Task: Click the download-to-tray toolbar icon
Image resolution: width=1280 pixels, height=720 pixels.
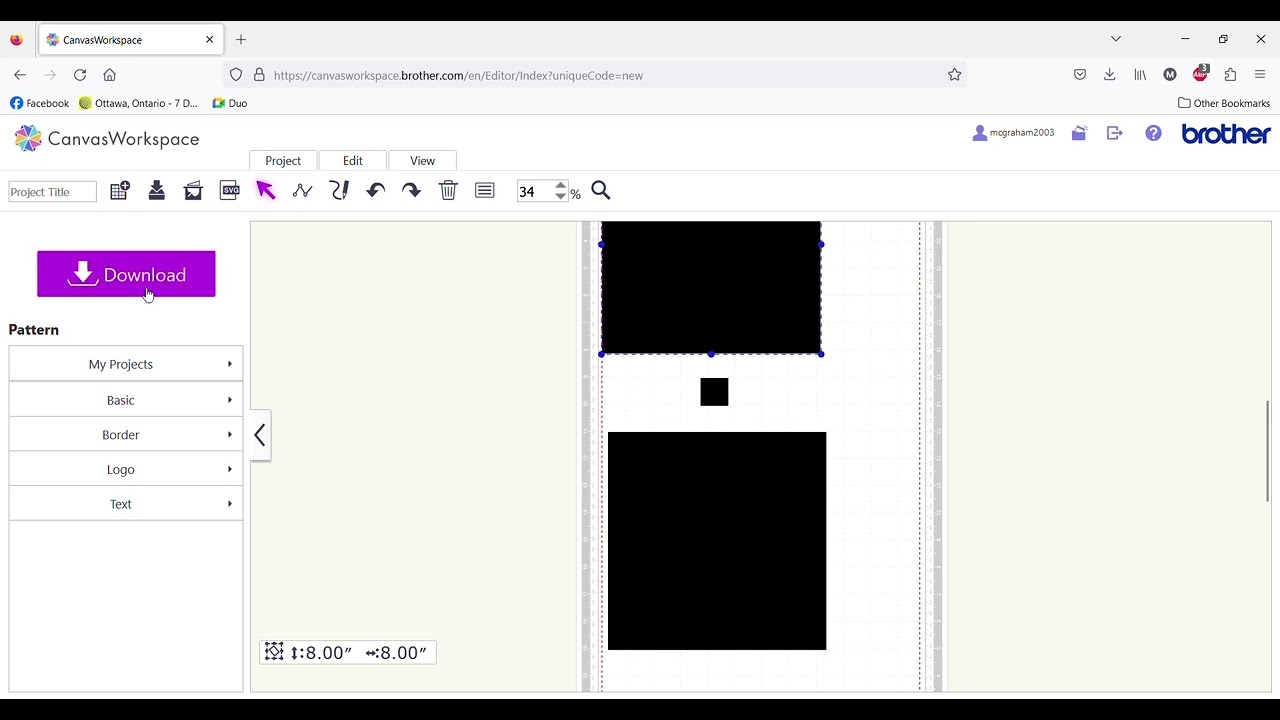Action: tap(156, 191)
